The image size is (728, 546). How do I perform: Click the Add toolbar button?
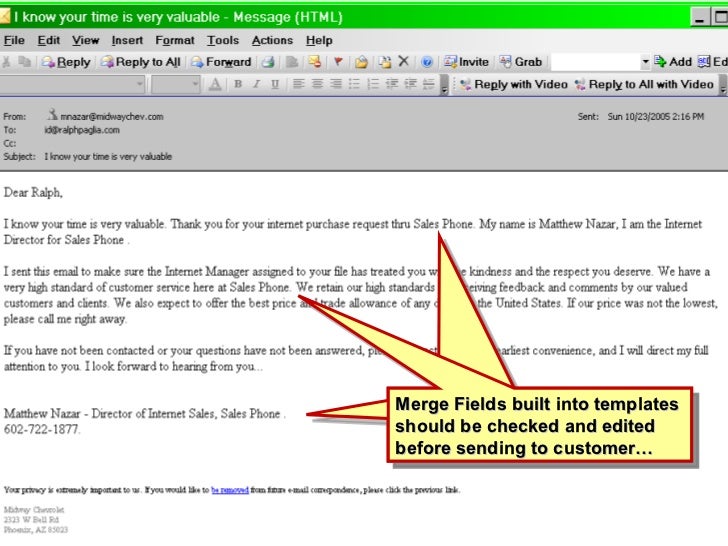click(673, 62)
